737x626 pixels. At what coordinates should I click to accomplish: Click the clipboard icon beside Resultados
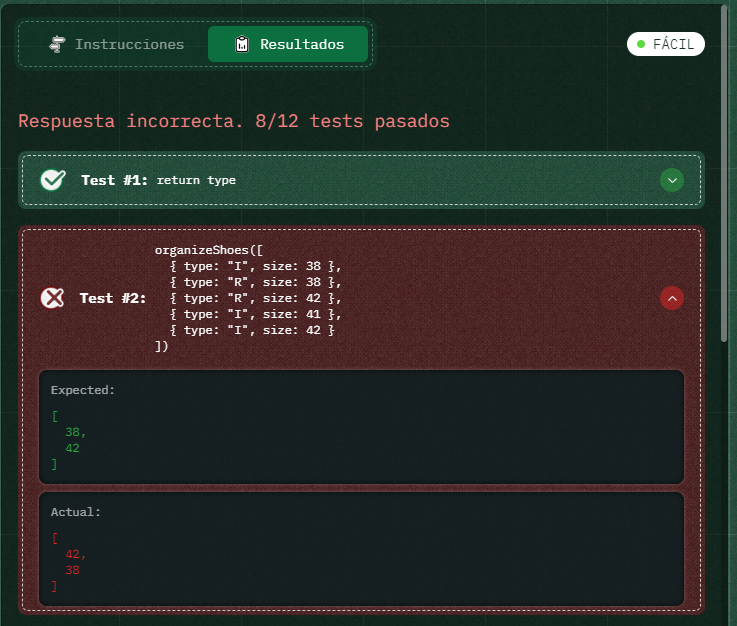(242, 44)
